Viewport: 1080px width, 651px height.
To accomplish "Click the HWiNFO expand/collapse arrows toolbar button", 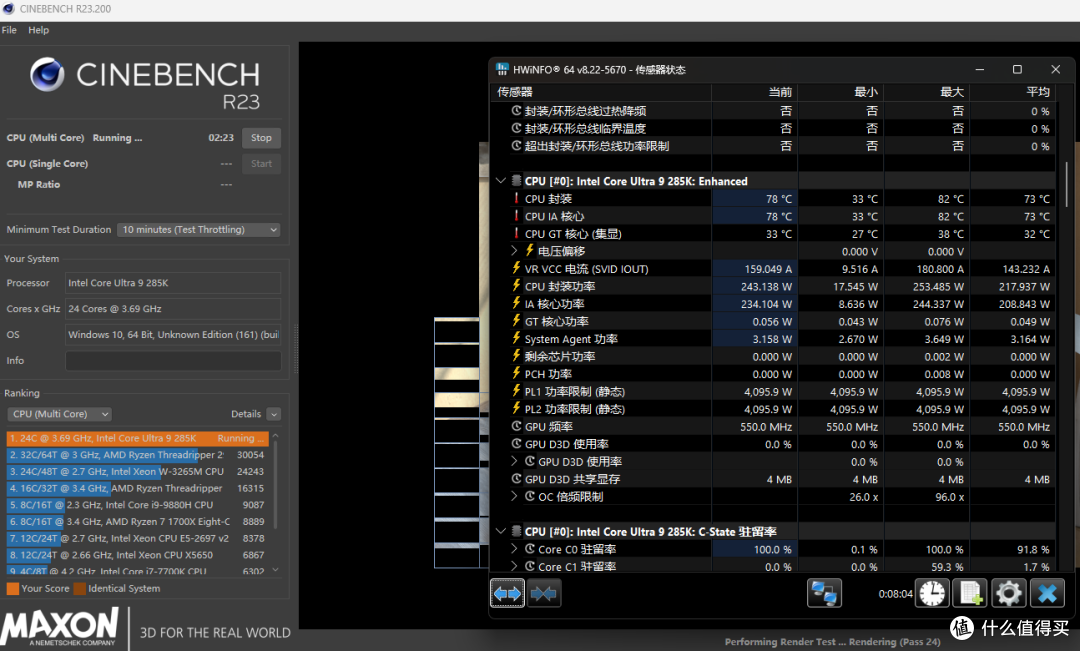I will [x=507, y=593].
